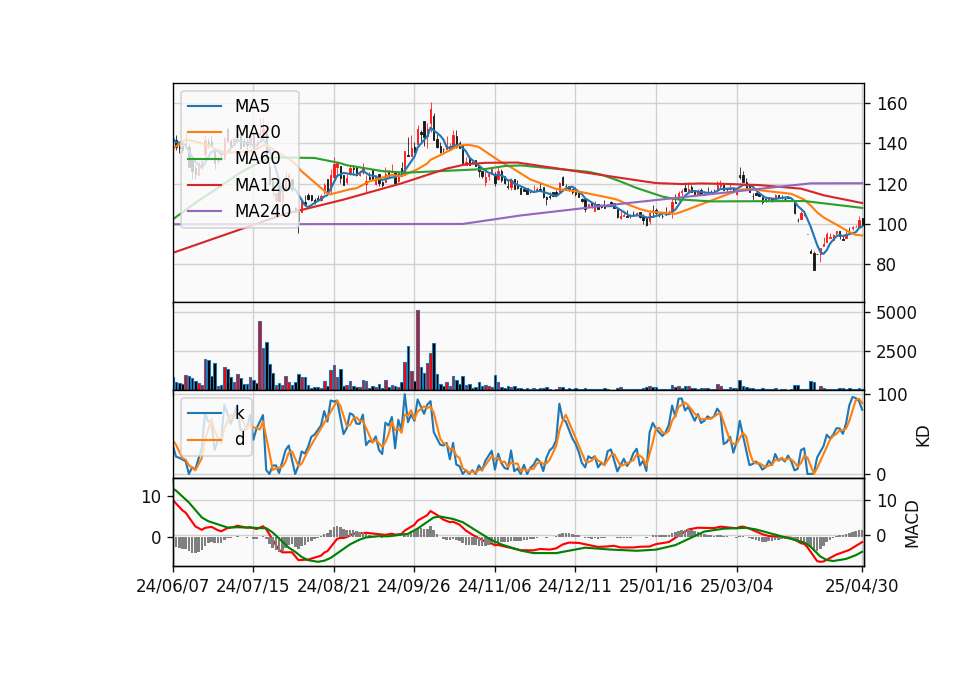Image resolution: width=960 pixels, height=690 pixels.
Task: Click the MACD axis title
Action: pyautogui.click(x=912, y=524)
